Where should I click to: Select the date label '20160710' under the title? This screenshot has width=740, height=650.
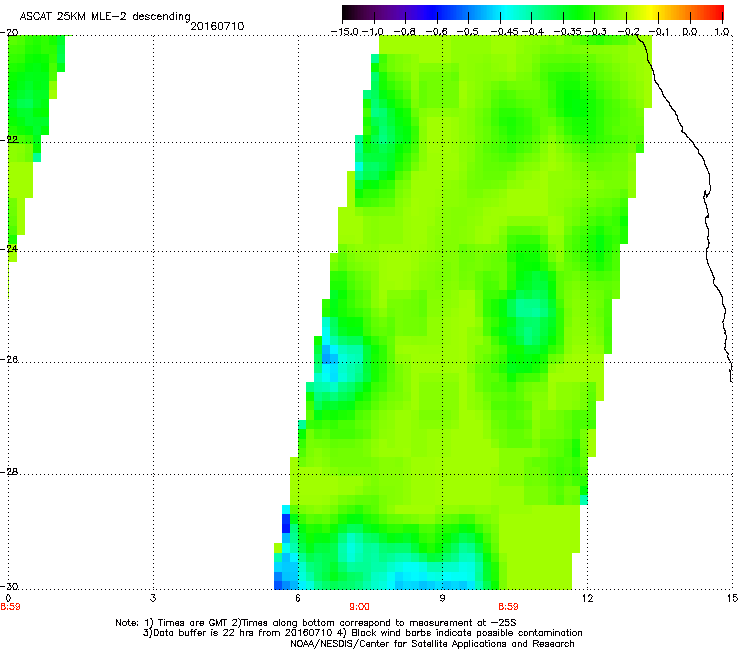[217, 26]
